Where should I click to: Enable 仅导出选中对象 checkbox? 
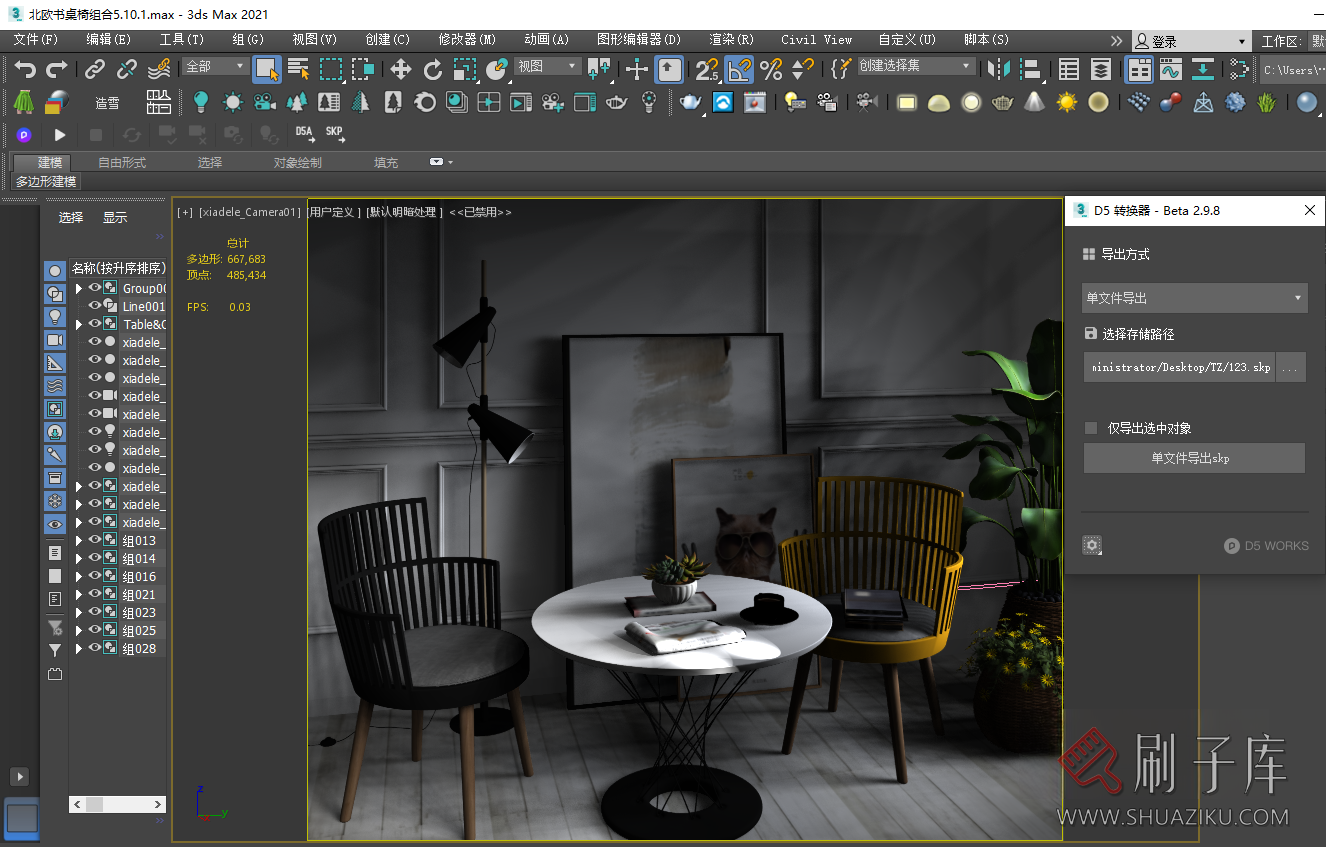click(x=1091, y=428)
